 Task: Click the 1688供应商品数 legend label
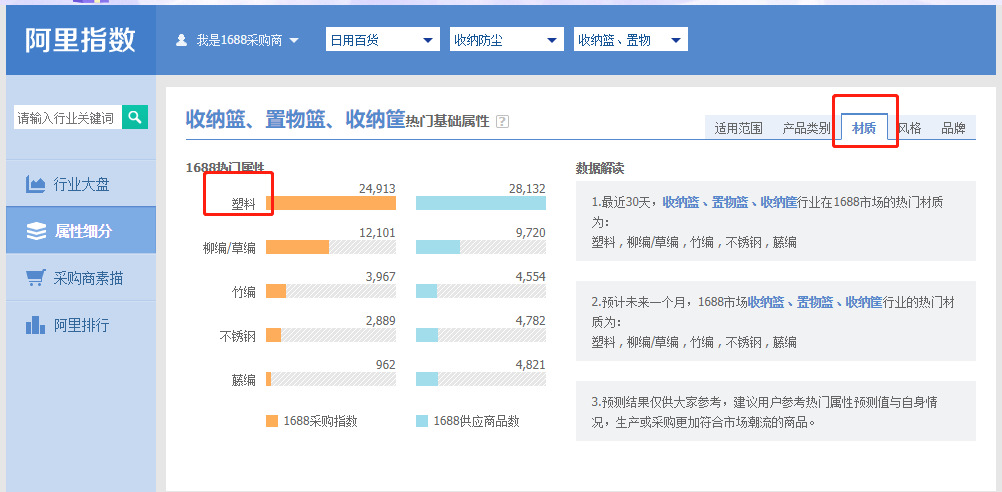point(476,421)
